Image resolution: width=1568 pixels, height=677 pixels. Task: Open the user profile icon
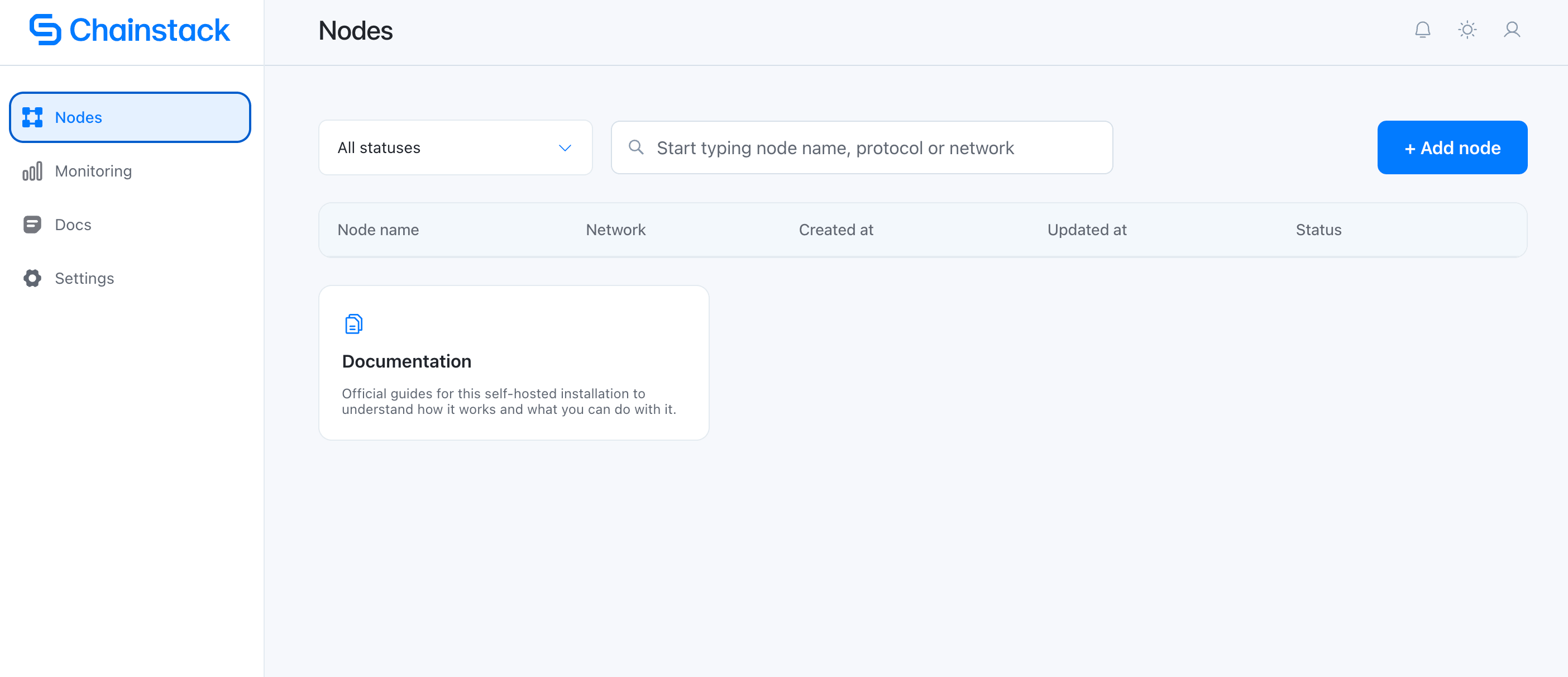1512,30
